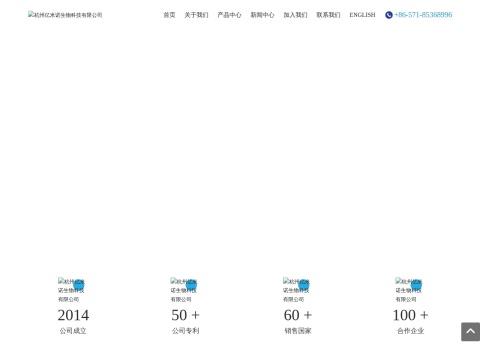Click the icon above 50 +
Screen dimensions: 480x360
click(183, 290)
